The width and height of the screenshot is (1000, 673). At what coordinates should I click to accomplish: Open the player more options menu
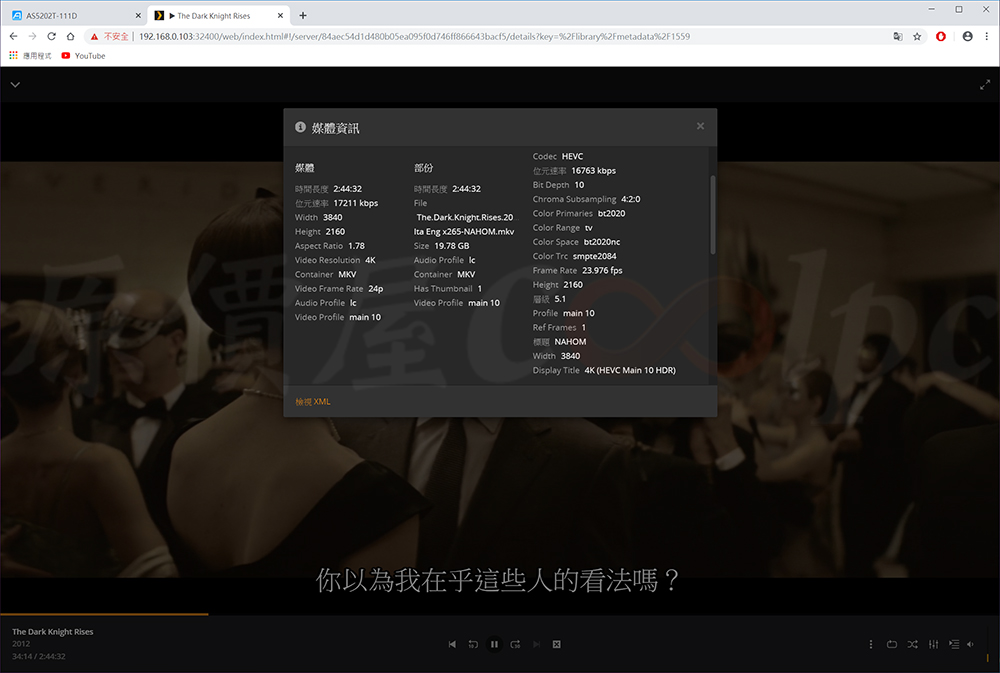click(x=871, y=644)
